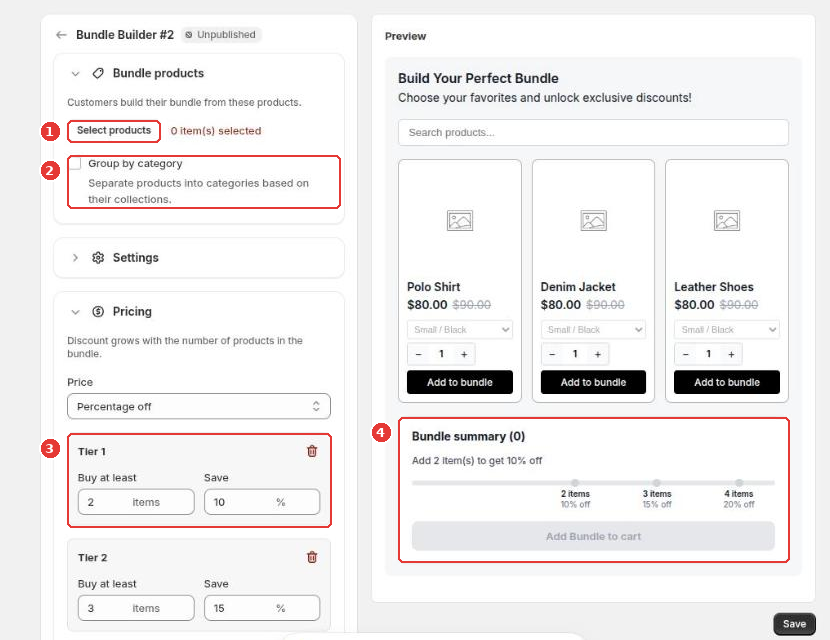Click Polo Shirt quantity value field
Viewport: 830px width, 640px height.
pos(441,354)
